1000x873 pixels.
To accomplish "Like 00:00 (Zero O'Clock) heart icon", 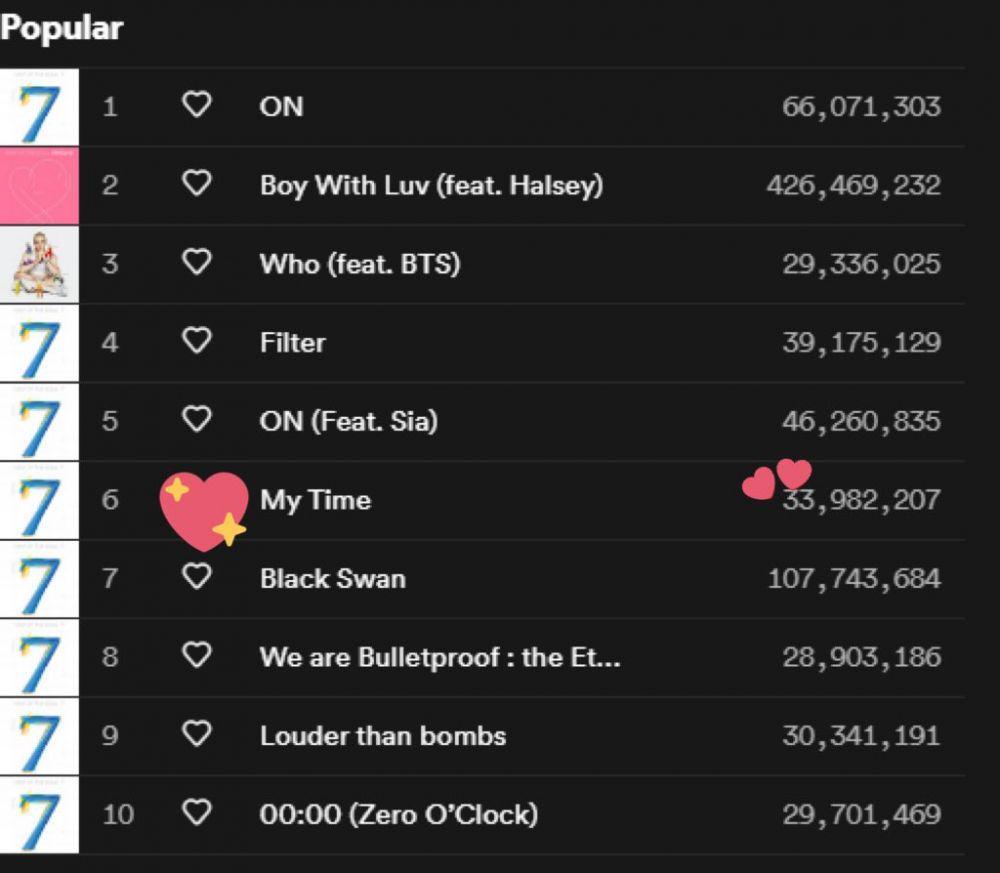I will click(x=196, y=813).
